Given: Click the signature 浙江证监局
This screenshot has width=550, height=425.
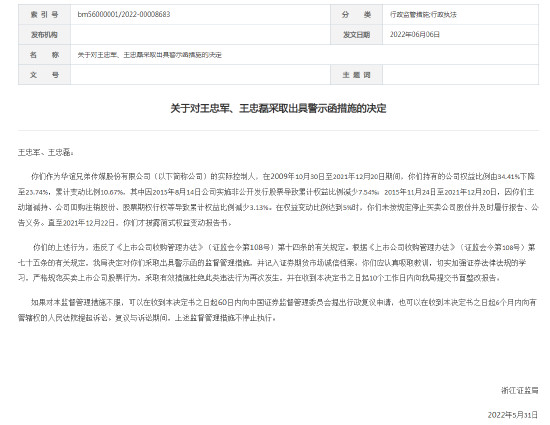Looking at the screenshot, I should click(519, 390).
